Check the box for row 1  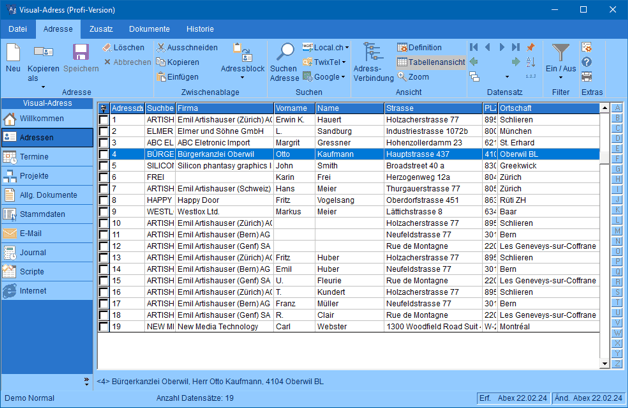click(104, 120)
